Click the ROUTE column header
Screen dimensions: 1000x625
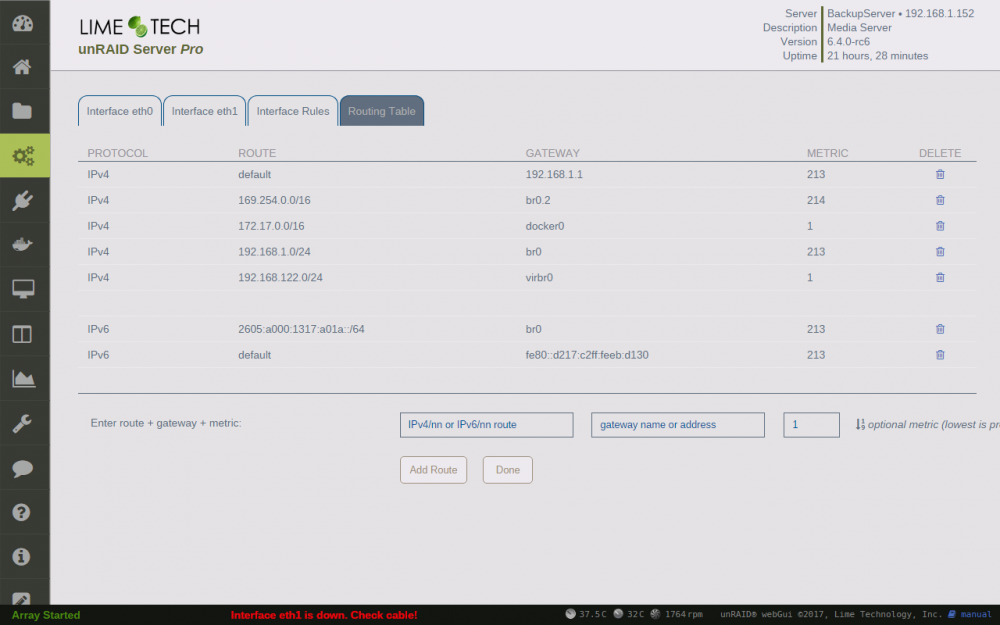tap(257, 153)
